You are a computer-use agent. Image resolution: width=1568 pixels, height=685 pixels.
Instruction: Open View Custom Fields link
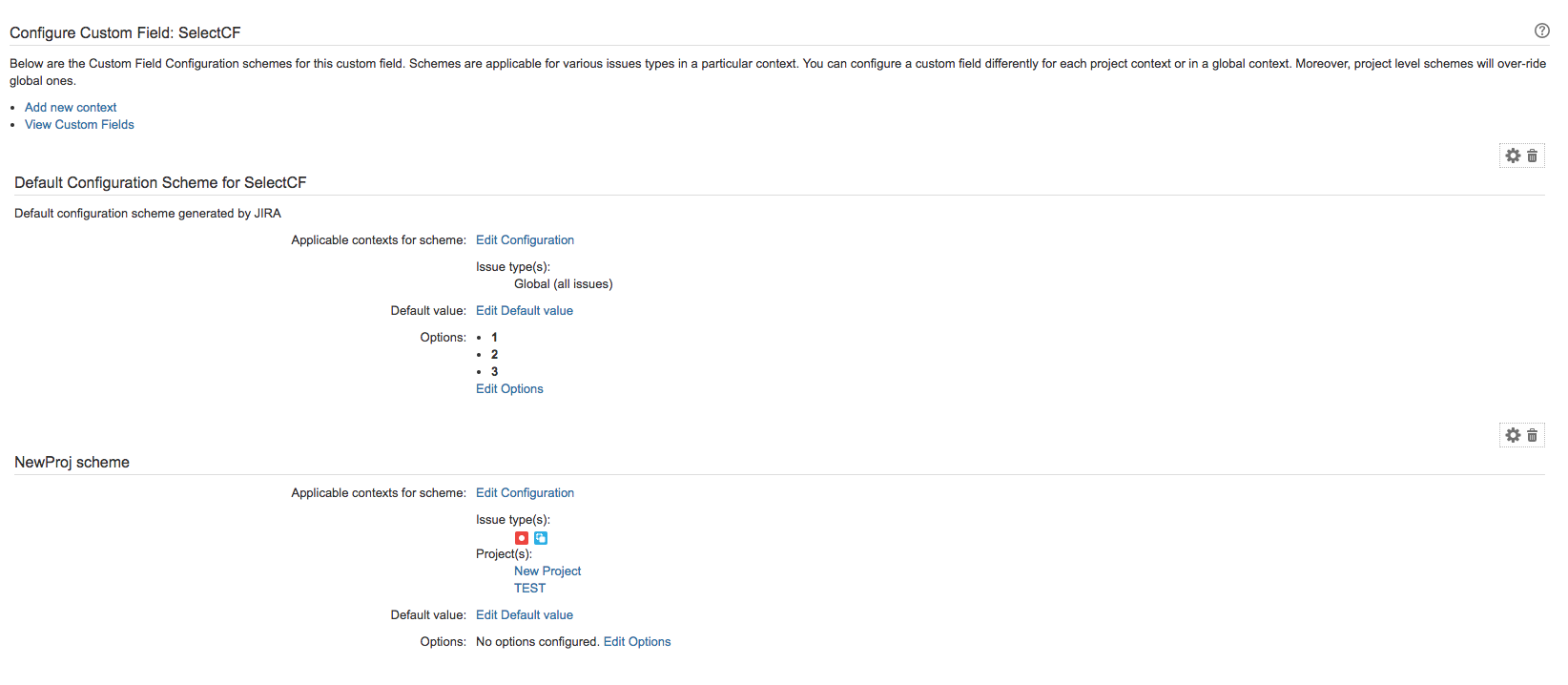click(x=79, y=125)
